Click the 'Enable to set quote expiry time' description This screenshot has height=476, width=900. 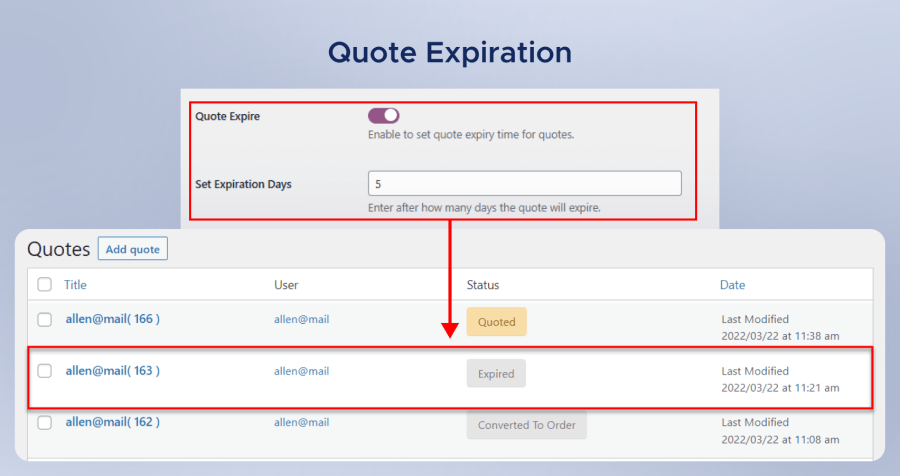pos(471,134)
